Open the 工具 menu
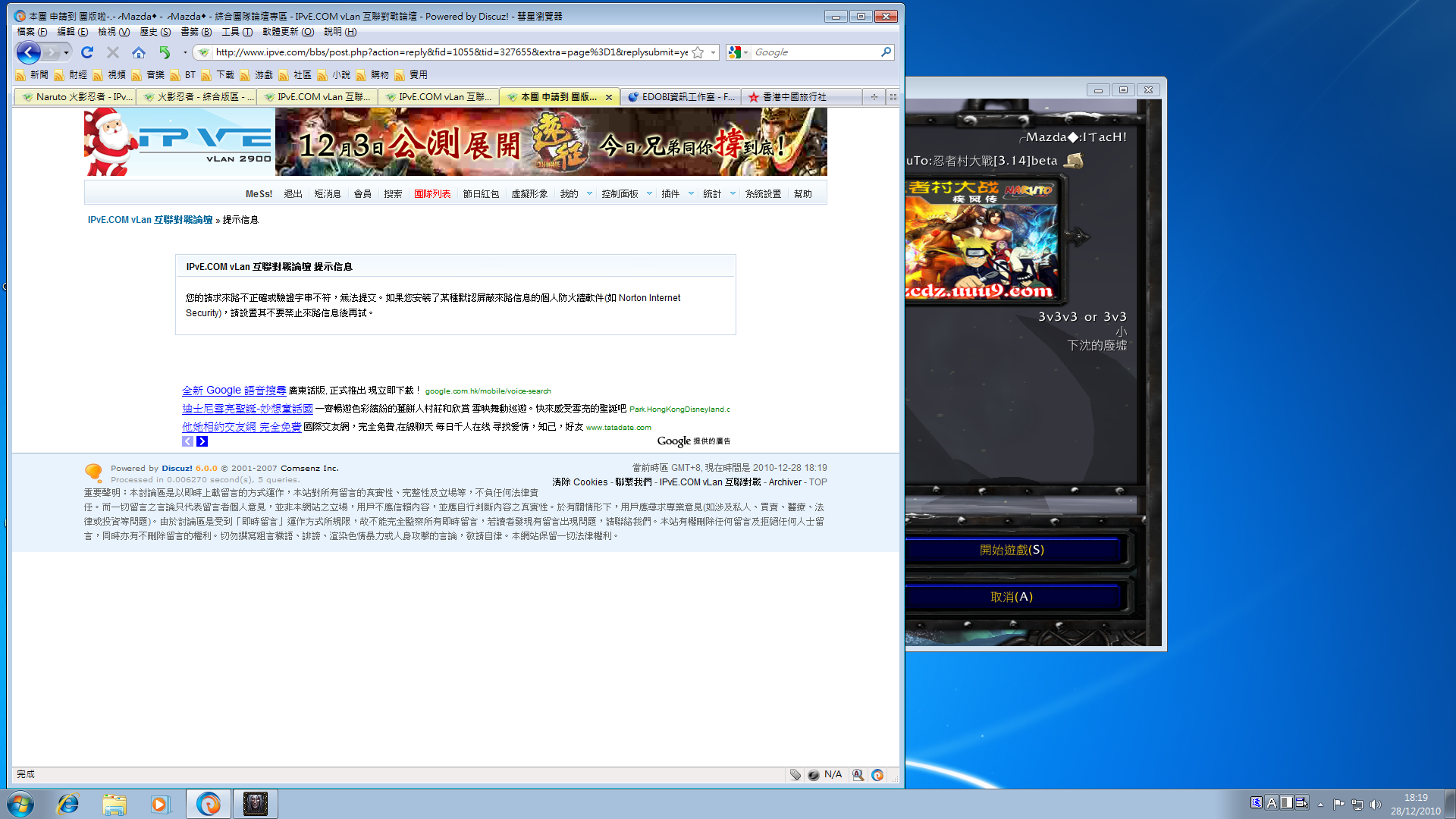 (x=237, y=32)
